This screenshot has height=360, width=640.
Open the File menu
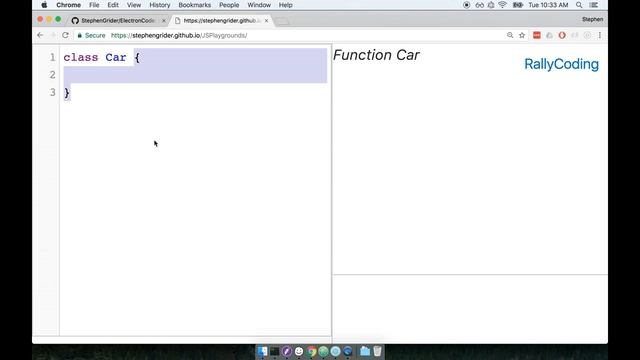coord(94,5)
